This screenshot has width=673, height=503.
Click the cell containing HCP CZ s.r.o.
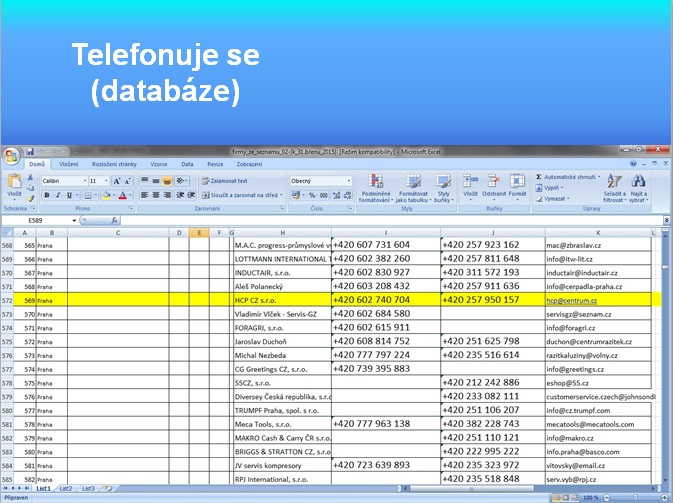point(282,300)
